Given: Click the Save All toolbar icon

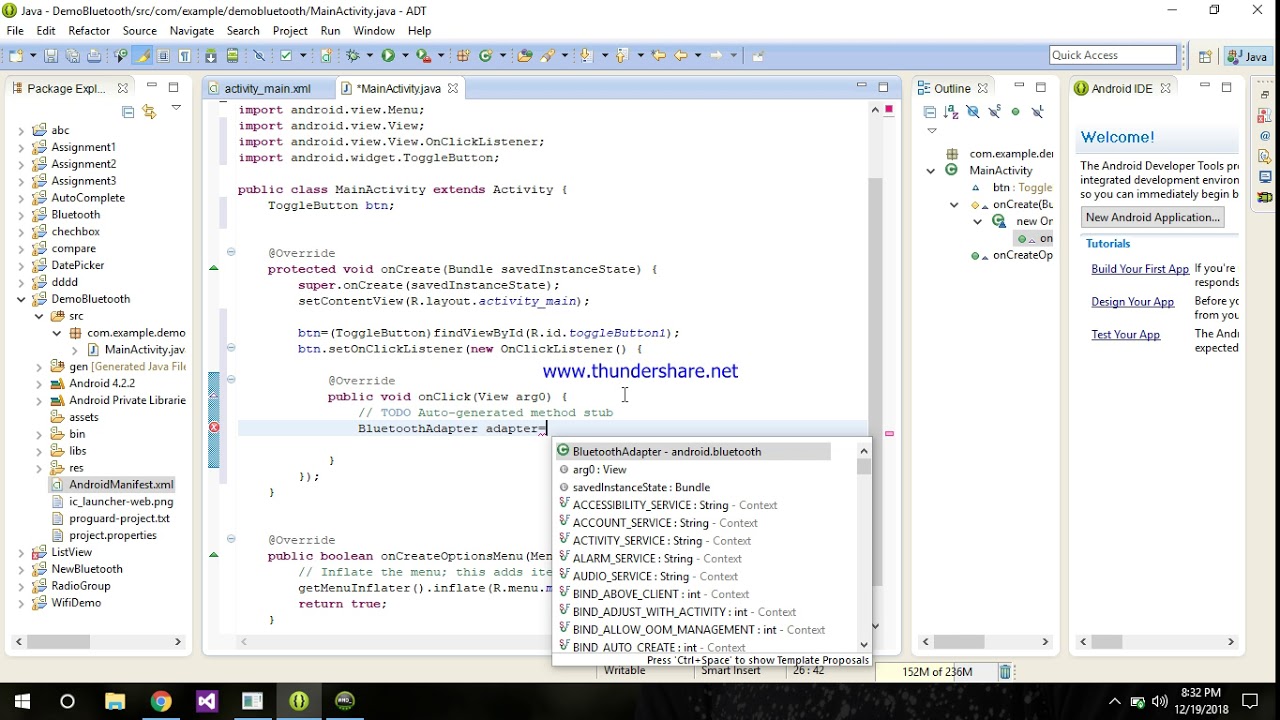Looking at the screenshot, I should click(72, 56).
